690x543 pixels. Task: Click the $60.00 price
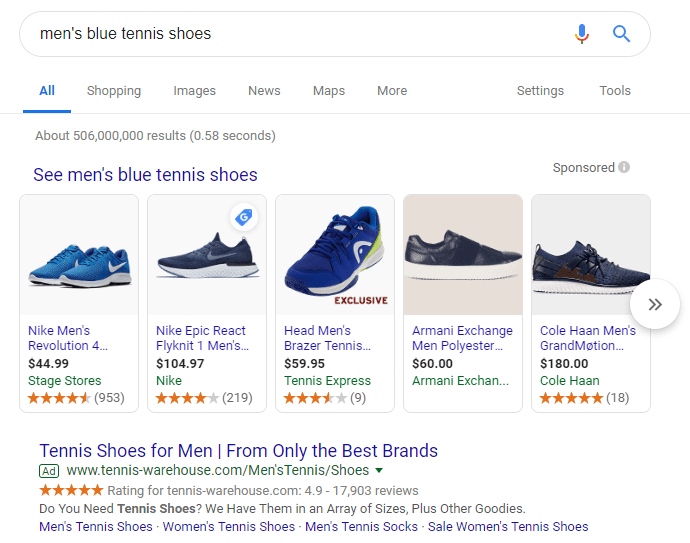[x=432, y=363]
